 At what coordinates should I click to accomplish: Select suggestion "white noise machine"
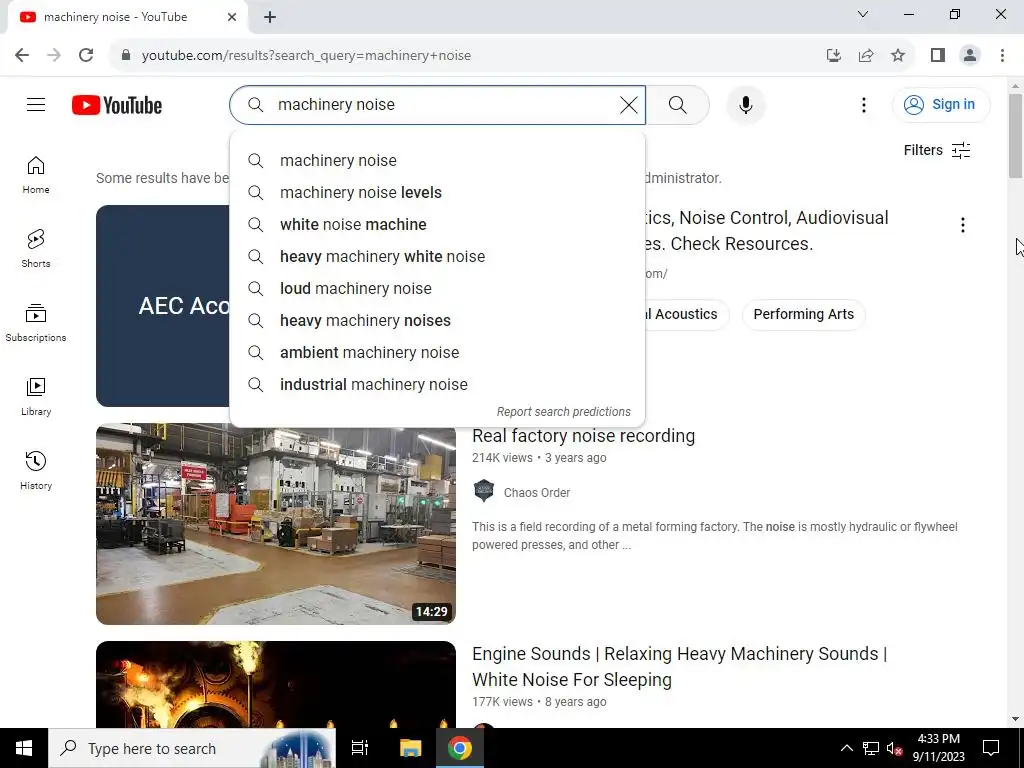click(437, 225)
